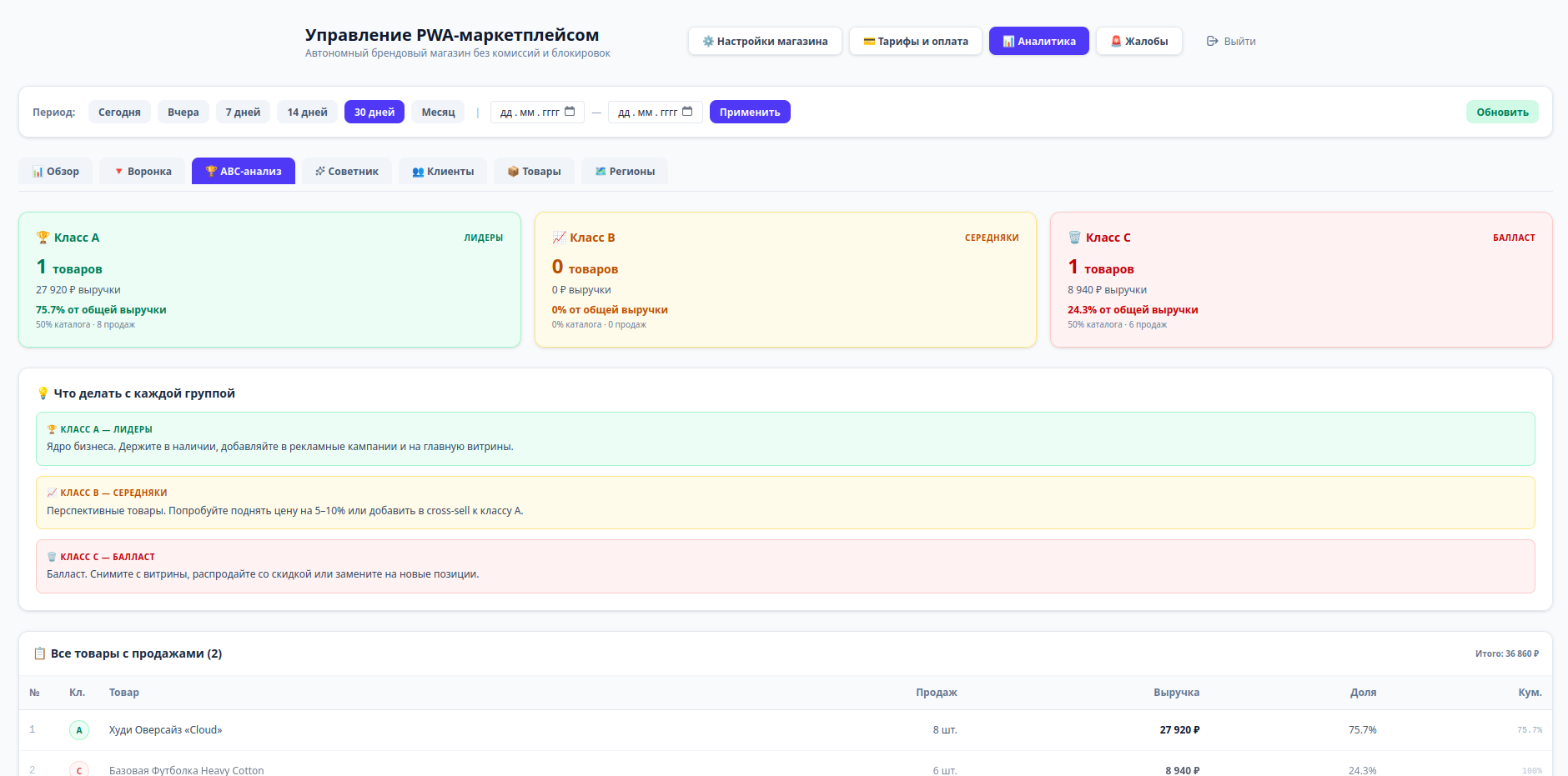Click the class C badge for Базовая Футболка
The width and height of the screenshot is (1568, 776).
(79, 770)
